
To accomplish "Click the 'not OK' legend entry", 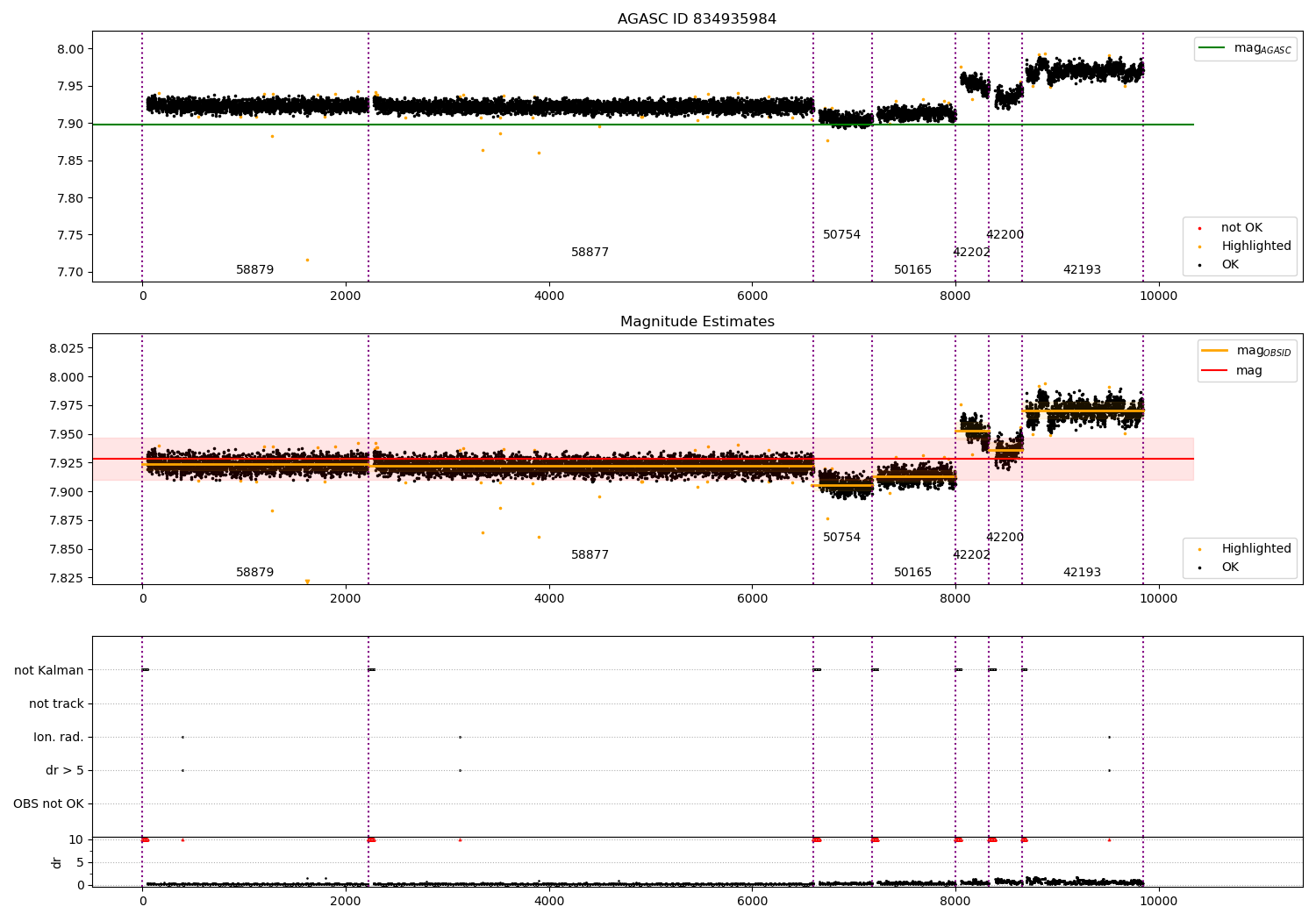I will pyautogui.click(x=1241, y=228).
